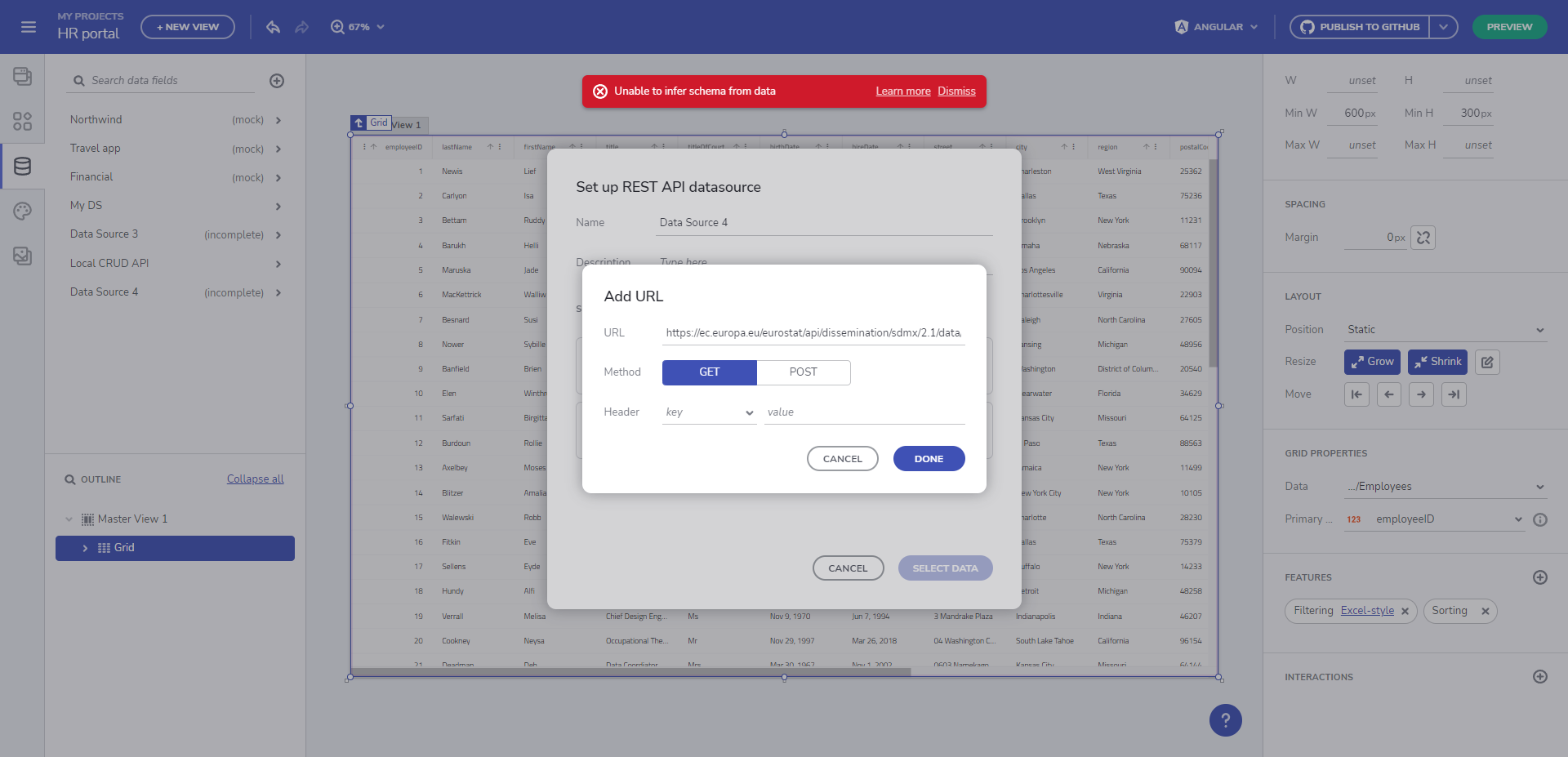Open the theme palette sidebar icon
The width and height of the screenshot is (1568, 757).
22,212
